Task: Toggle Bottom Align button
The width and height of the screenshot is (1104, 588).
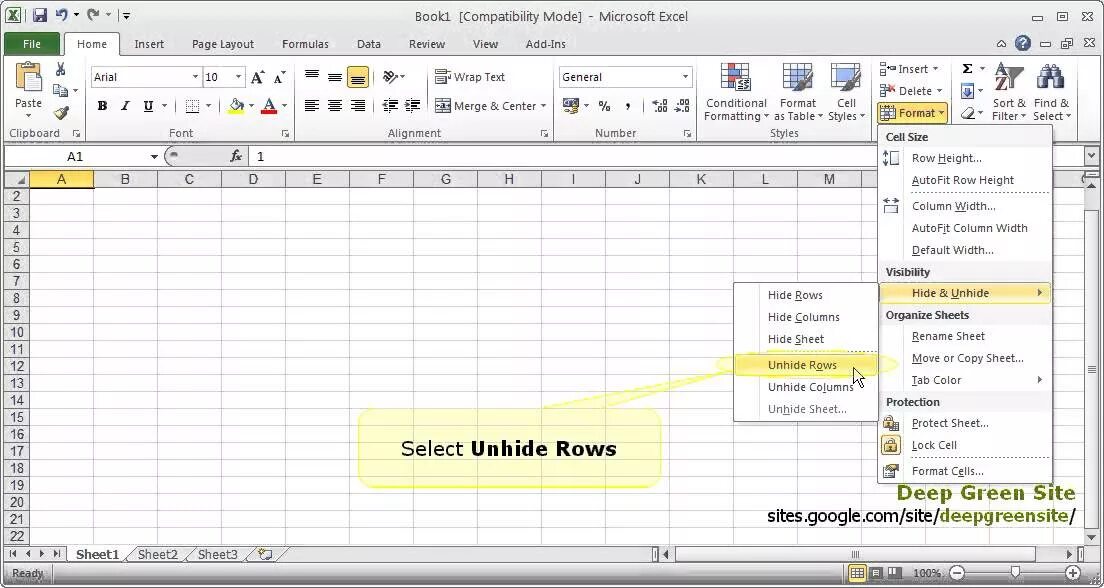Action: tap(358, 77)
